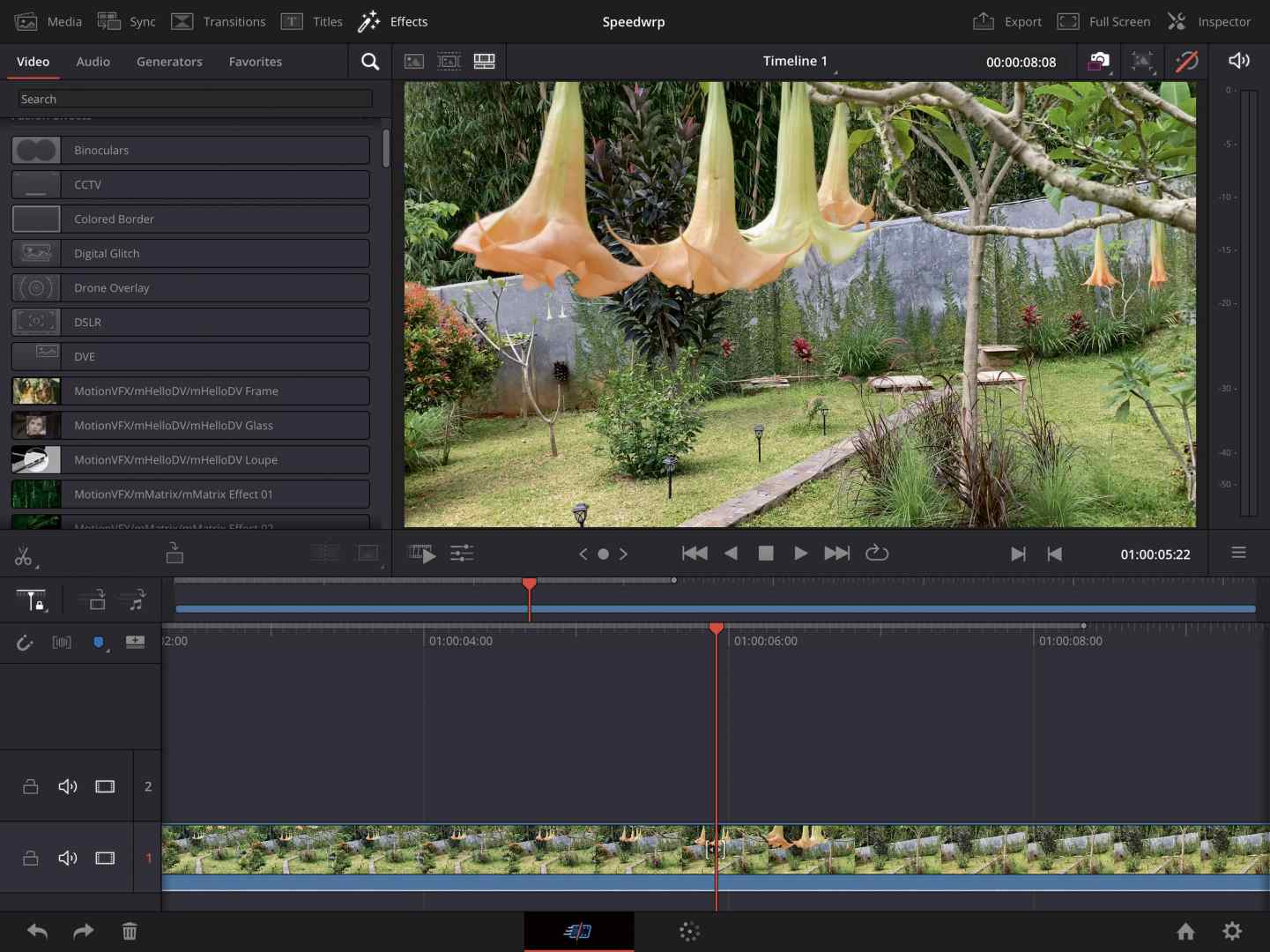Click the search icon in the media panel
Image resolution: width=1270 pixels, height=952 pixels.
coord(370,62)
